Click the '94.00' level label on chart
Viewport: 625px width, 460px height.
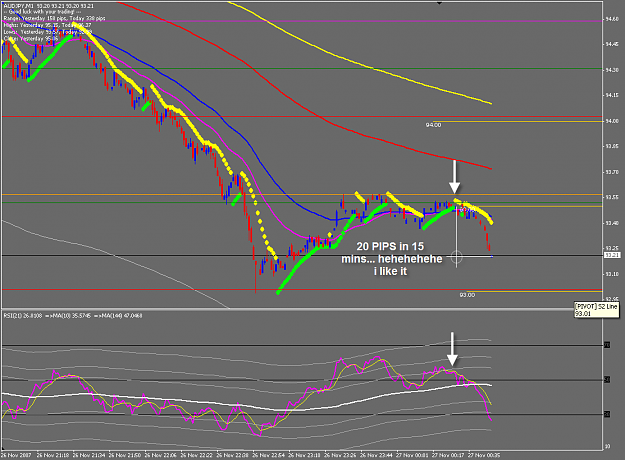pyautogui.click(x=433, y=125)
